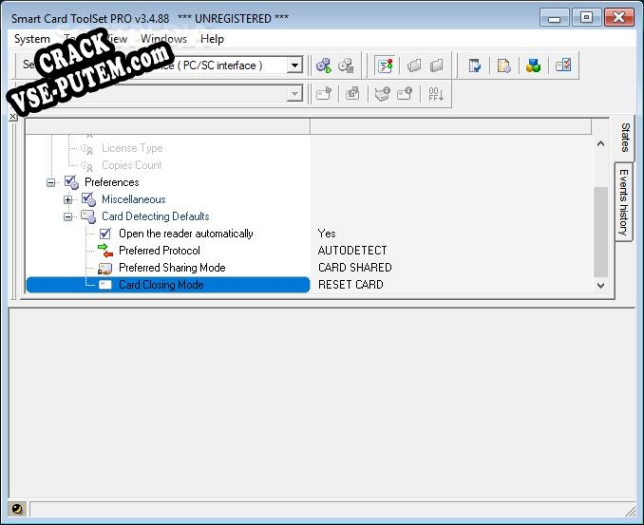Toggle the states panel icon with red and green dots
The image size is (644, 525).
(x=385, y=65)
